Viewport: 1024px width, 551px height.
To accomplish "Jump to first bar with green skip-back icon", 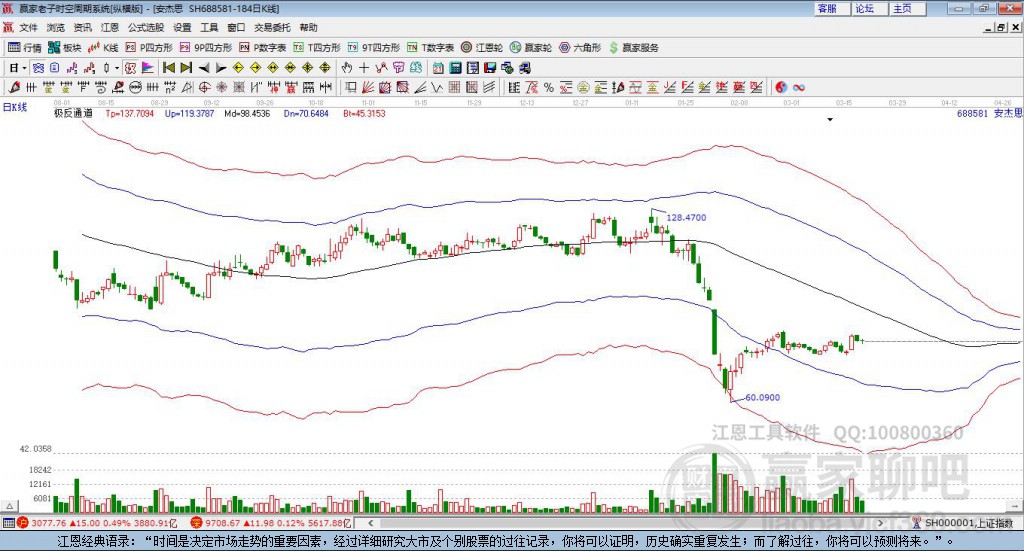I will click(169, 67).
